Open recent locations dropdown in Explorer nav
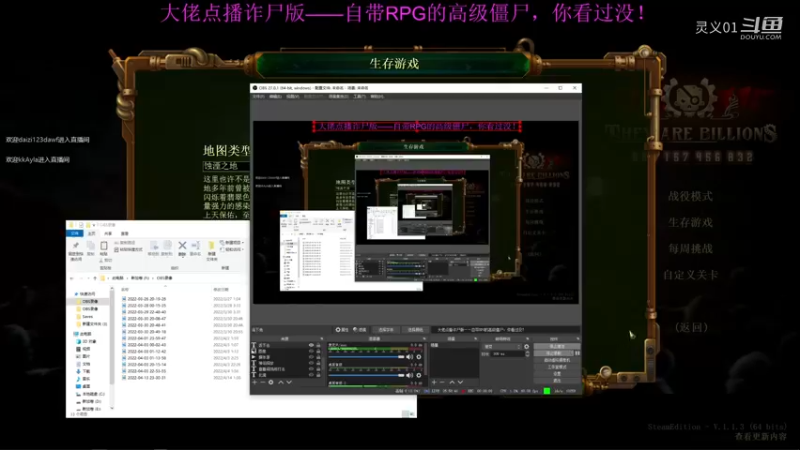 [89, 278]
